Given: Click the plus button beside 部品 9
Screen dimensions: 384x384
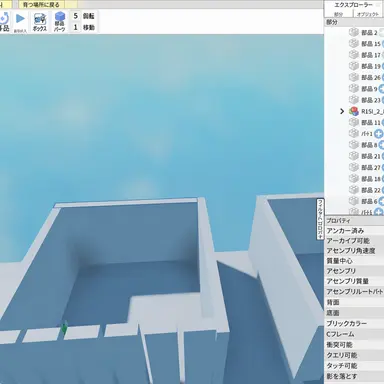Looking at the screenshot, I should [381, 89].
